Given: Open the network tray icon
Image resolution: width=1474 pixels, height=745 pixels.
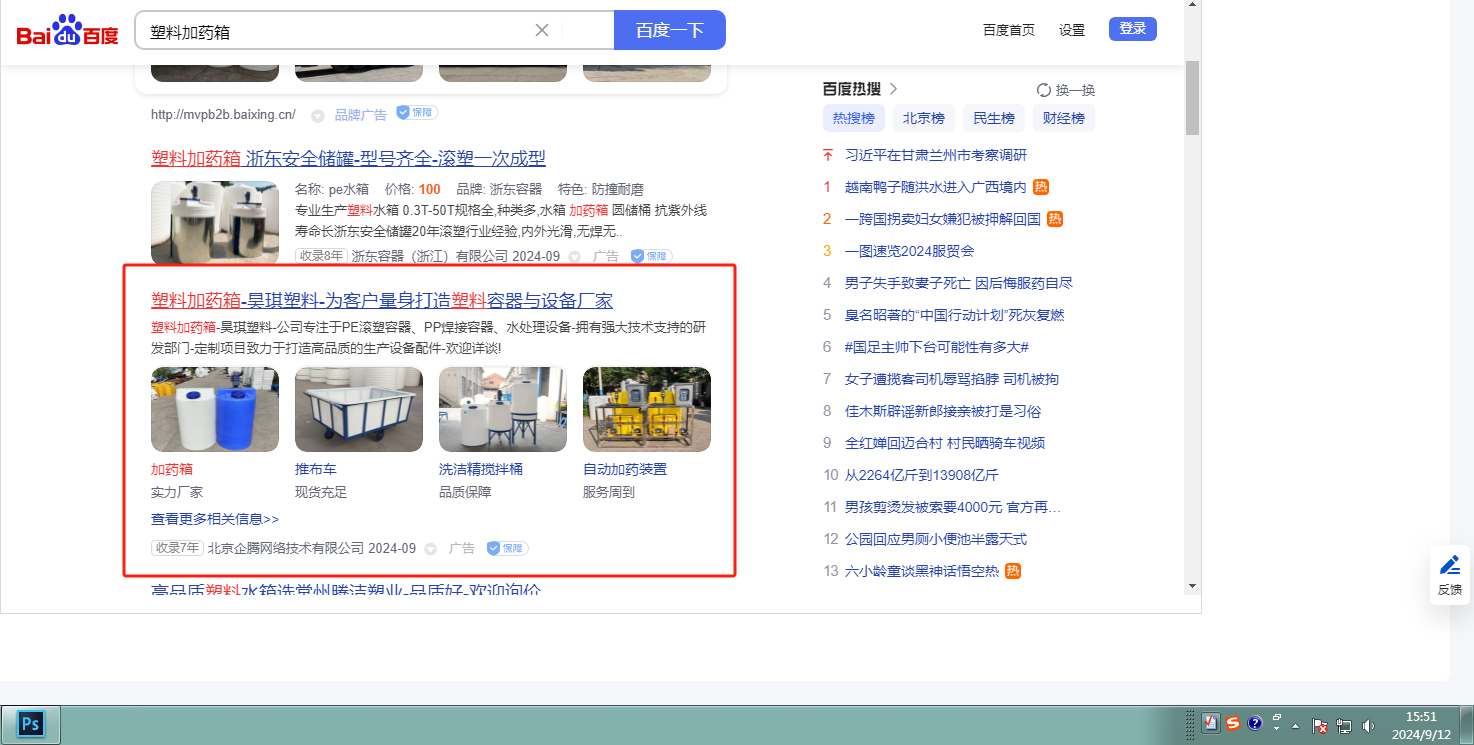Looking at the screenshot, I should [x=1344, y=726].
